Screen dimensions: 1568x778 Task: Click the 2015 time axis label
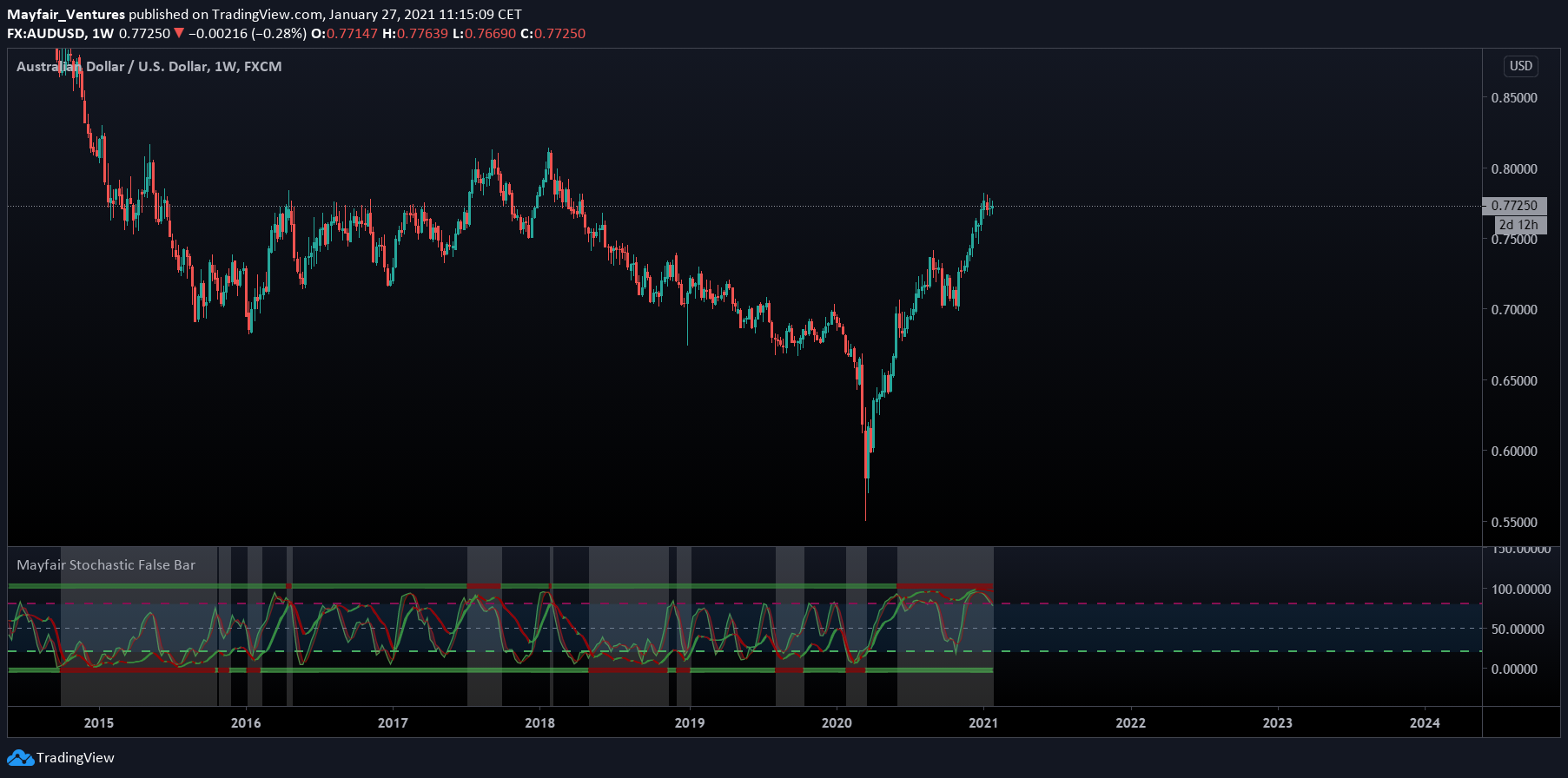[99, 723]
